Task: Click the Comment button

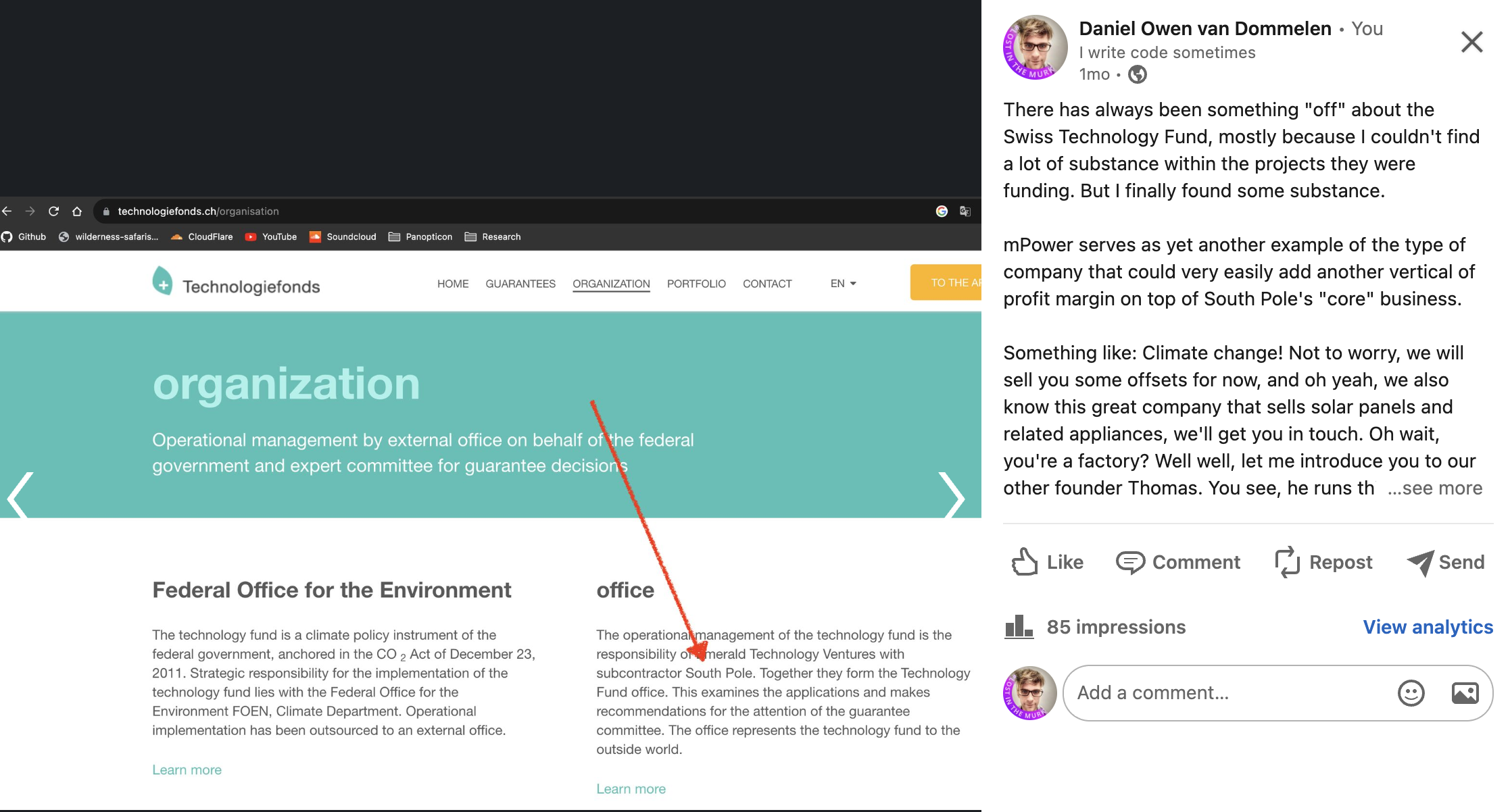Action: click(1177, 562)
